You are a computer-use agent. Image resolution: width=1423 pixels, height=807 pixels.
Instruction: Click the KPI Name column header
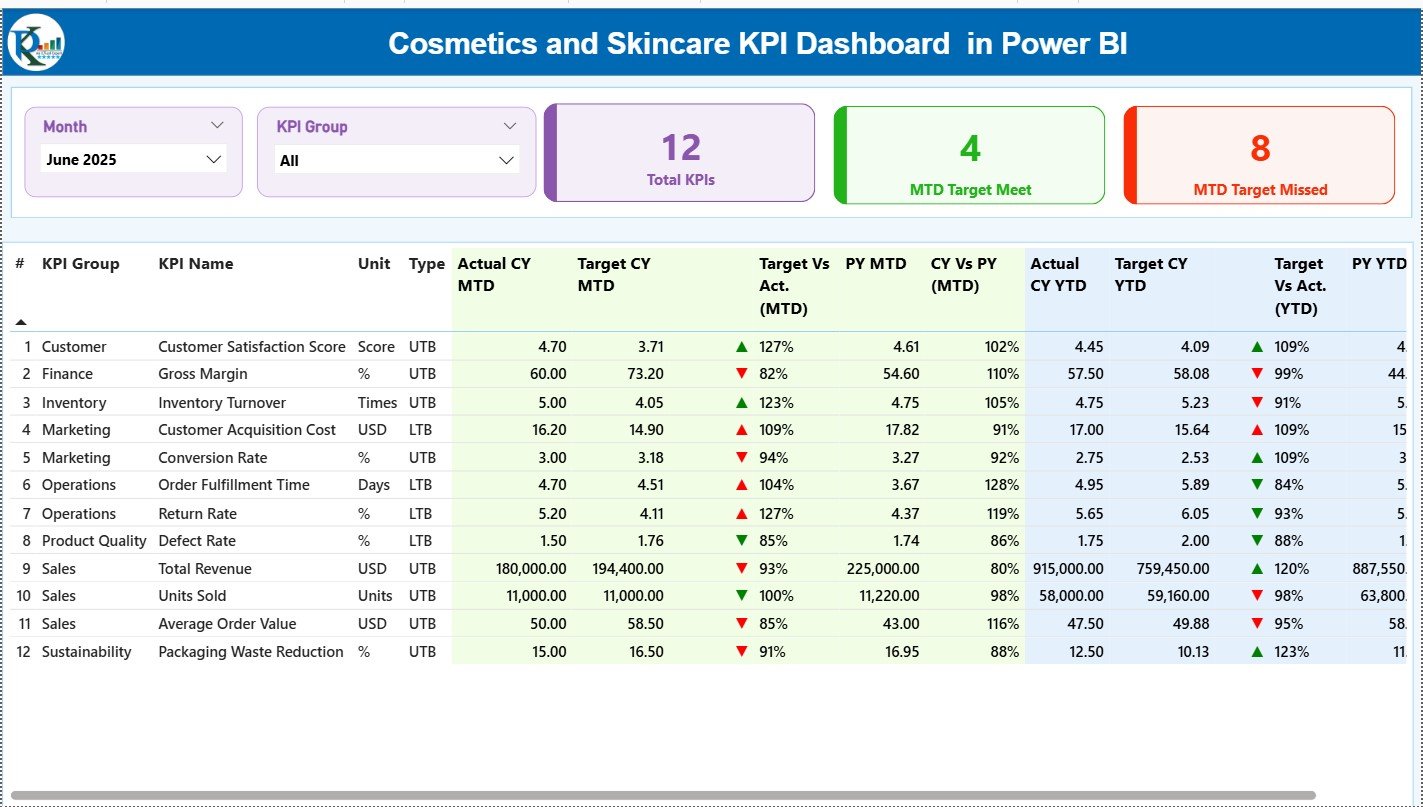(x=194, y=264)
